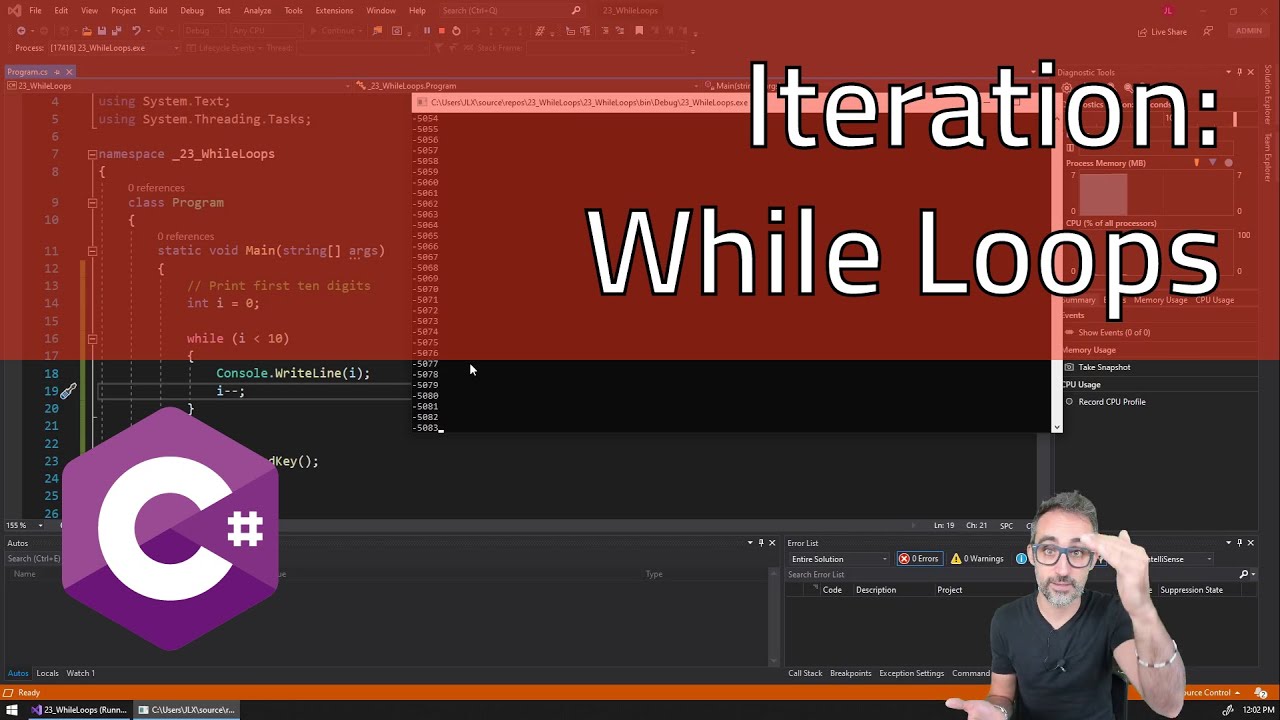Pin the Error List panel
The image size is (1280, 720).
pos(1239,543)
